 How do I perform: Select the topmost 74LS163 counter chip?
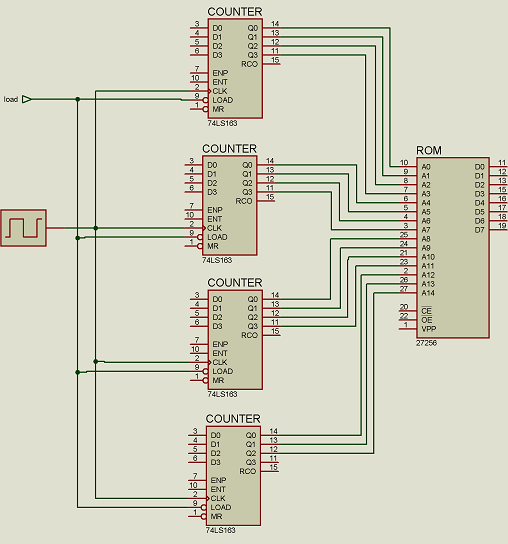tap(235, 69)
